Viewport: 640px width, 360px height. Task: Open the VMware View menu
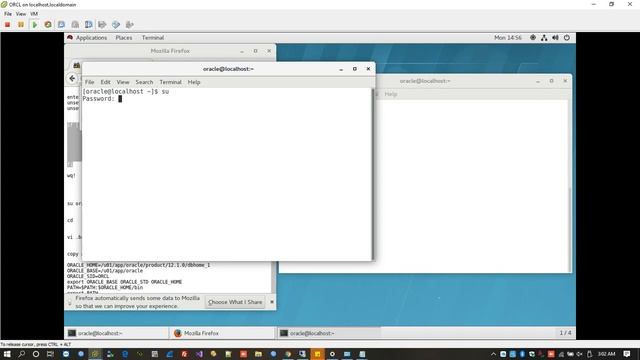21,14
